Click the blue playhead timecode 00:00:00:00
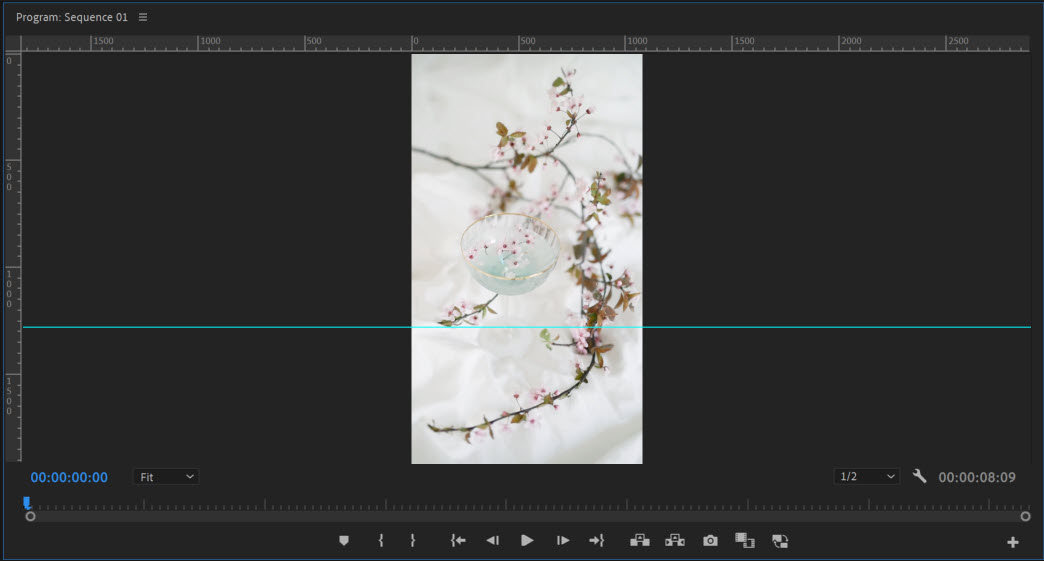 click(69, 477)
